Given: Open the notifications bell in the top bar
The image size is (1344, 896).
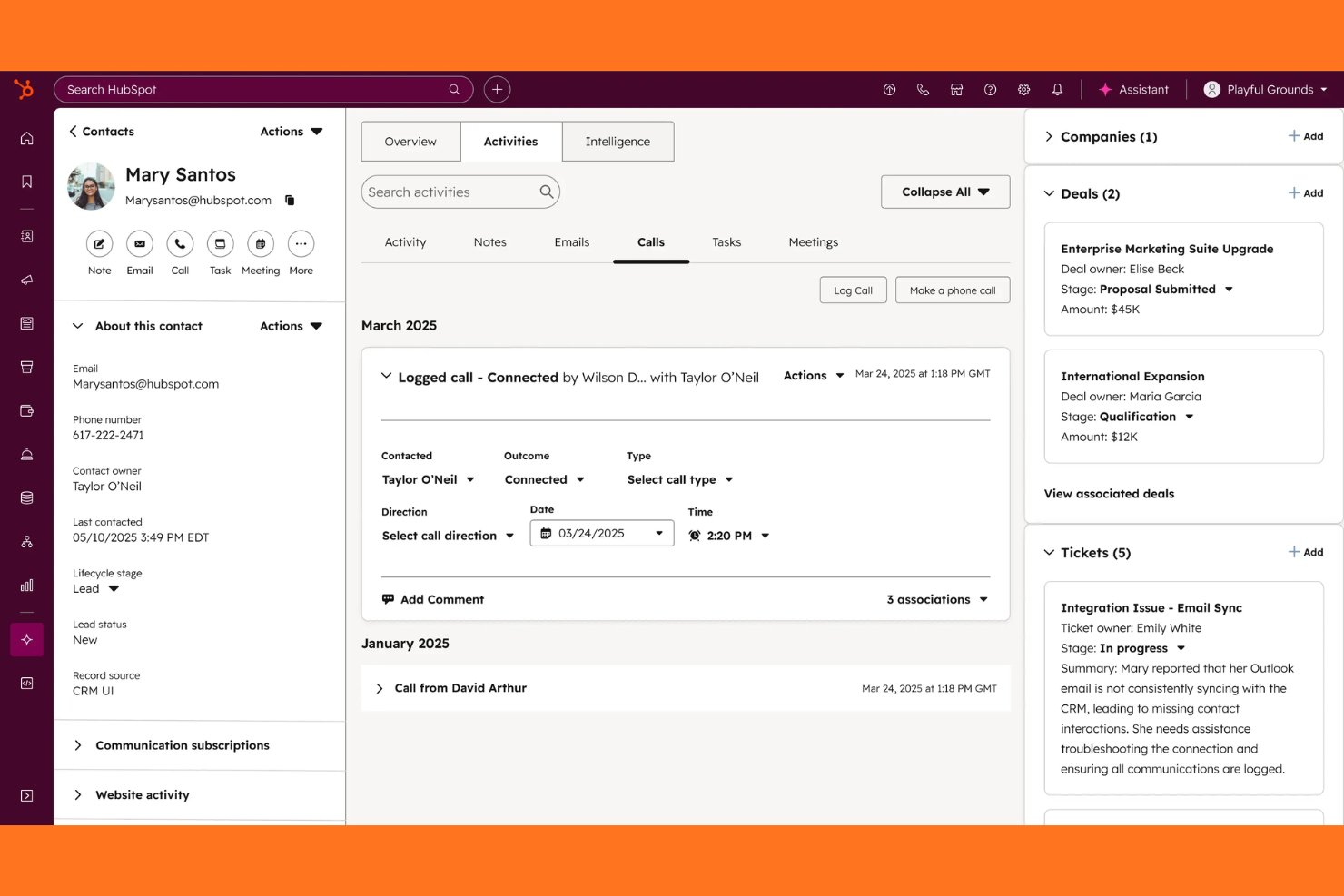Looking at the screenshot, I should point(1057,89).
